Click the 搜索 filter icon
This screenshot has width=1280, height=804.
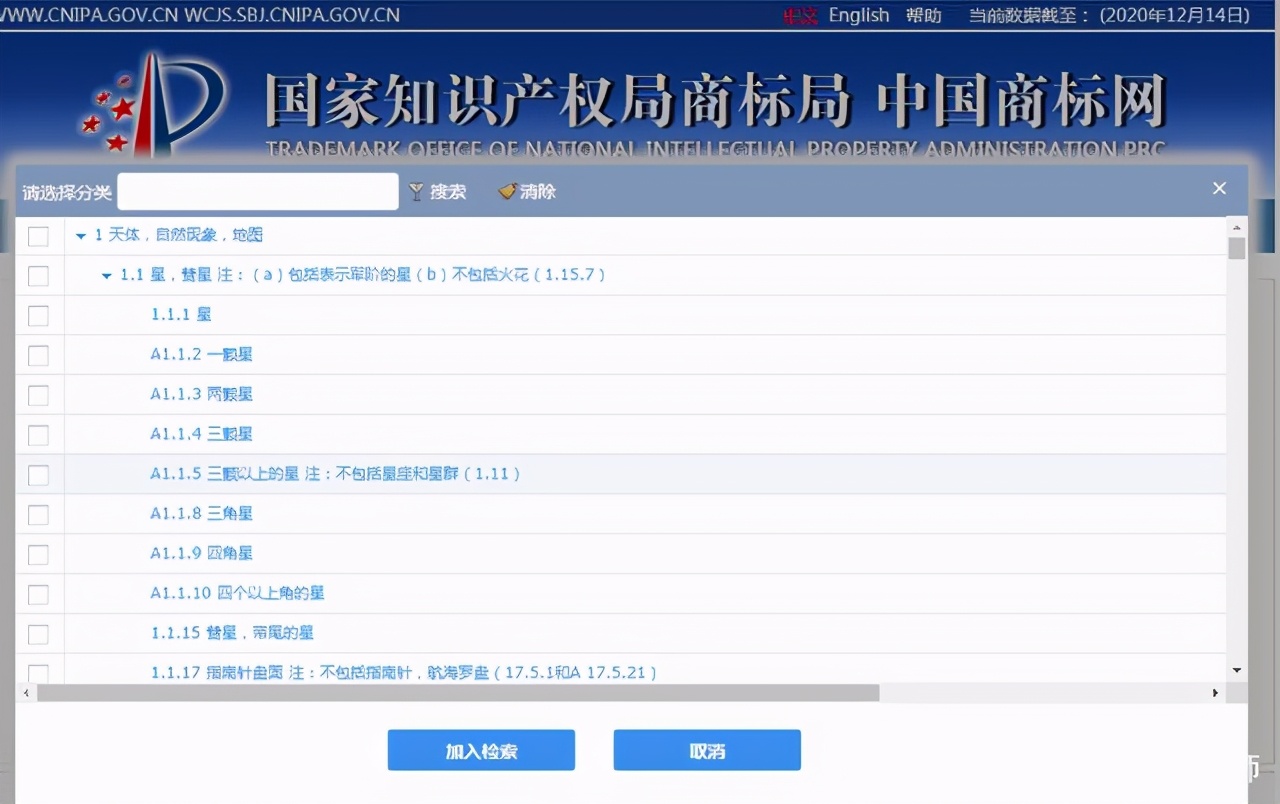click(417, 191)
